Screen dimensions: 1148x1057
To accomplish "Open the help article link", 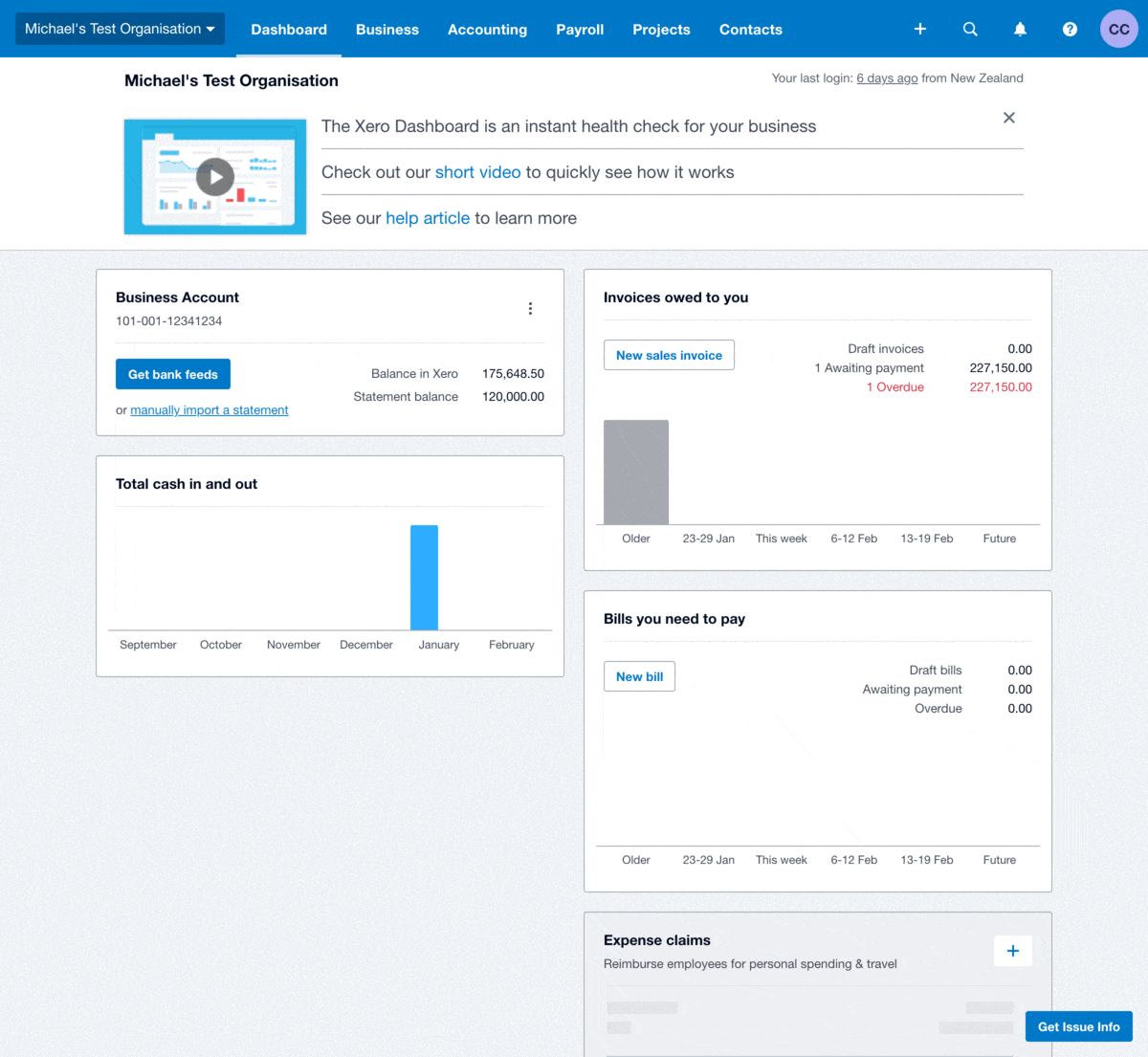I will pos(428,218).
